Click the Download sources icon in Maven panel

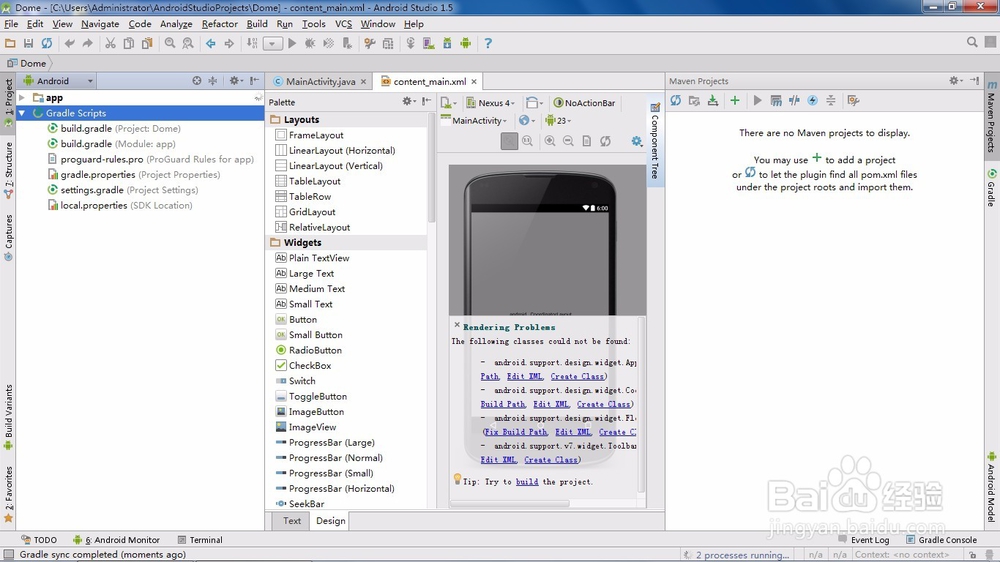(x=713, y=100)
